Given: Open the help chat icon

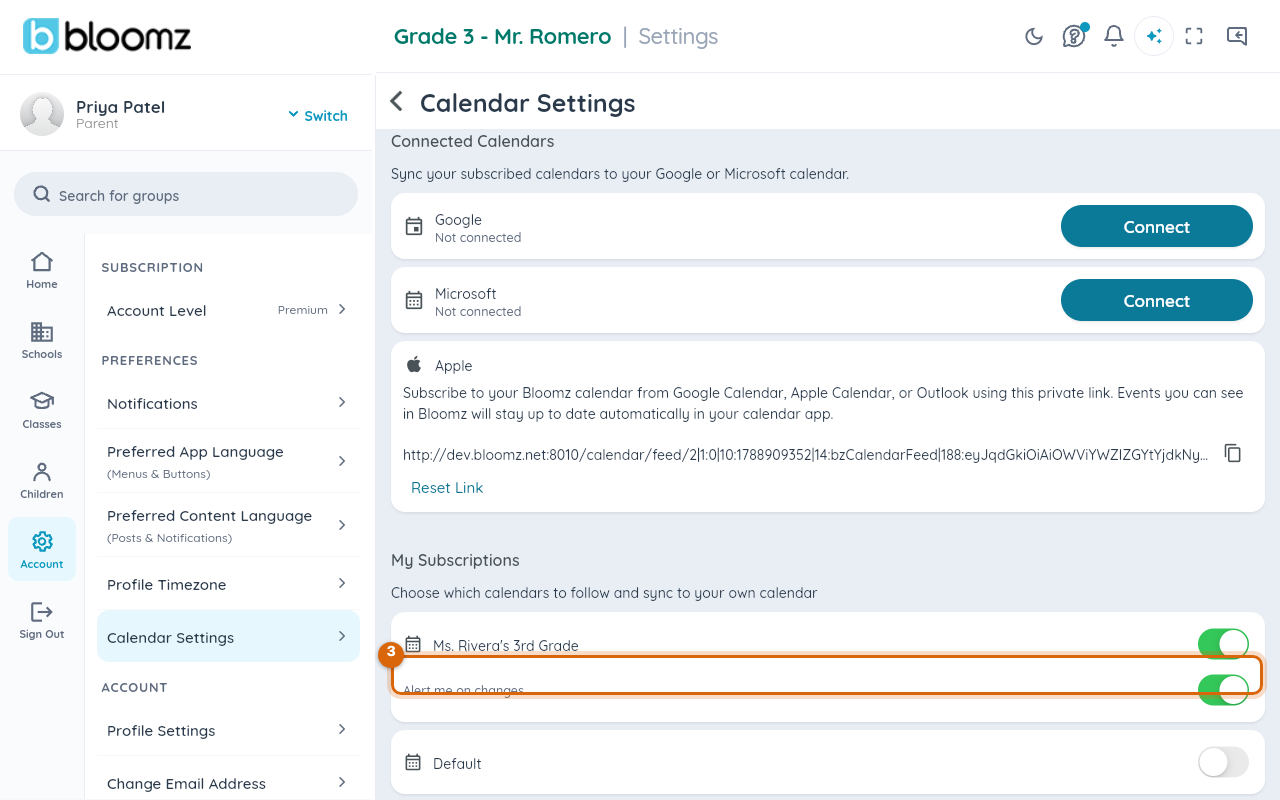Looking at the screenshot, I should click(1074, 36).
